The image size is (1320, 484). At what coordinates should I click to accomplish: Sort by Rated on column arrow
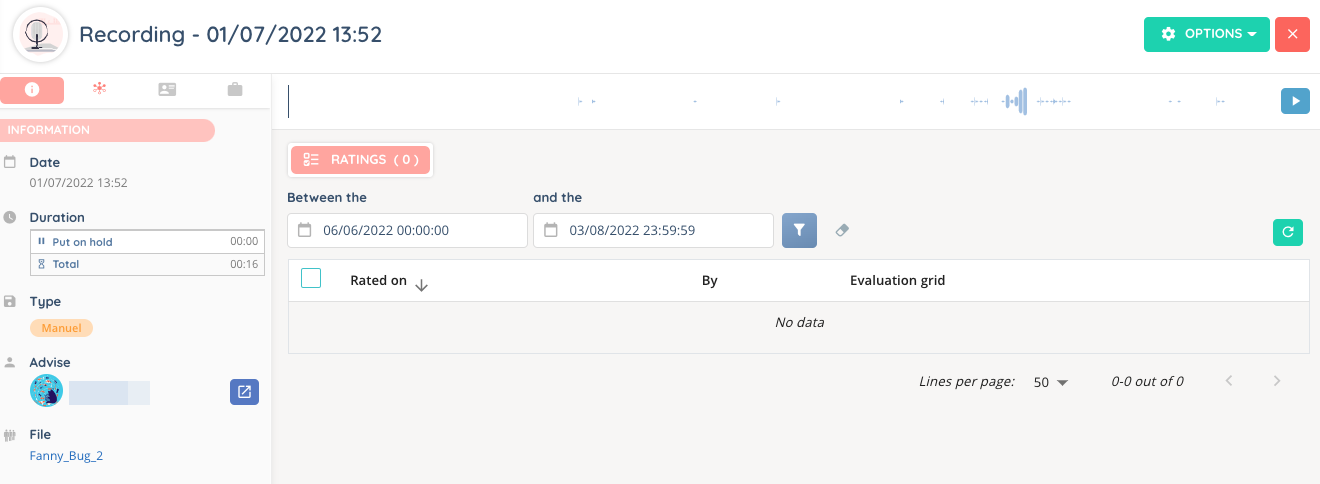[421, 284]
